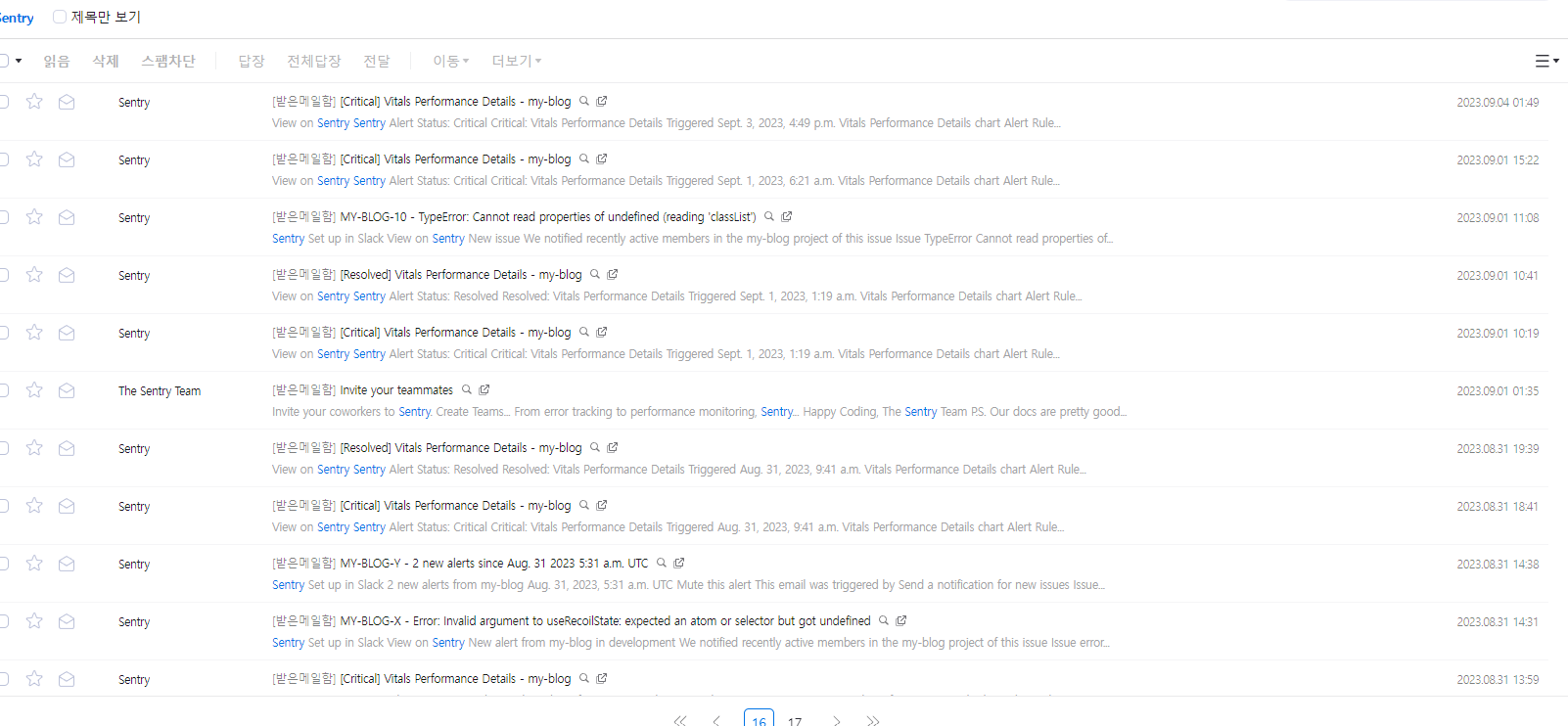Click date 2023.09.01 11:08
1568x726 pixels.
(x=1498, y=218)
